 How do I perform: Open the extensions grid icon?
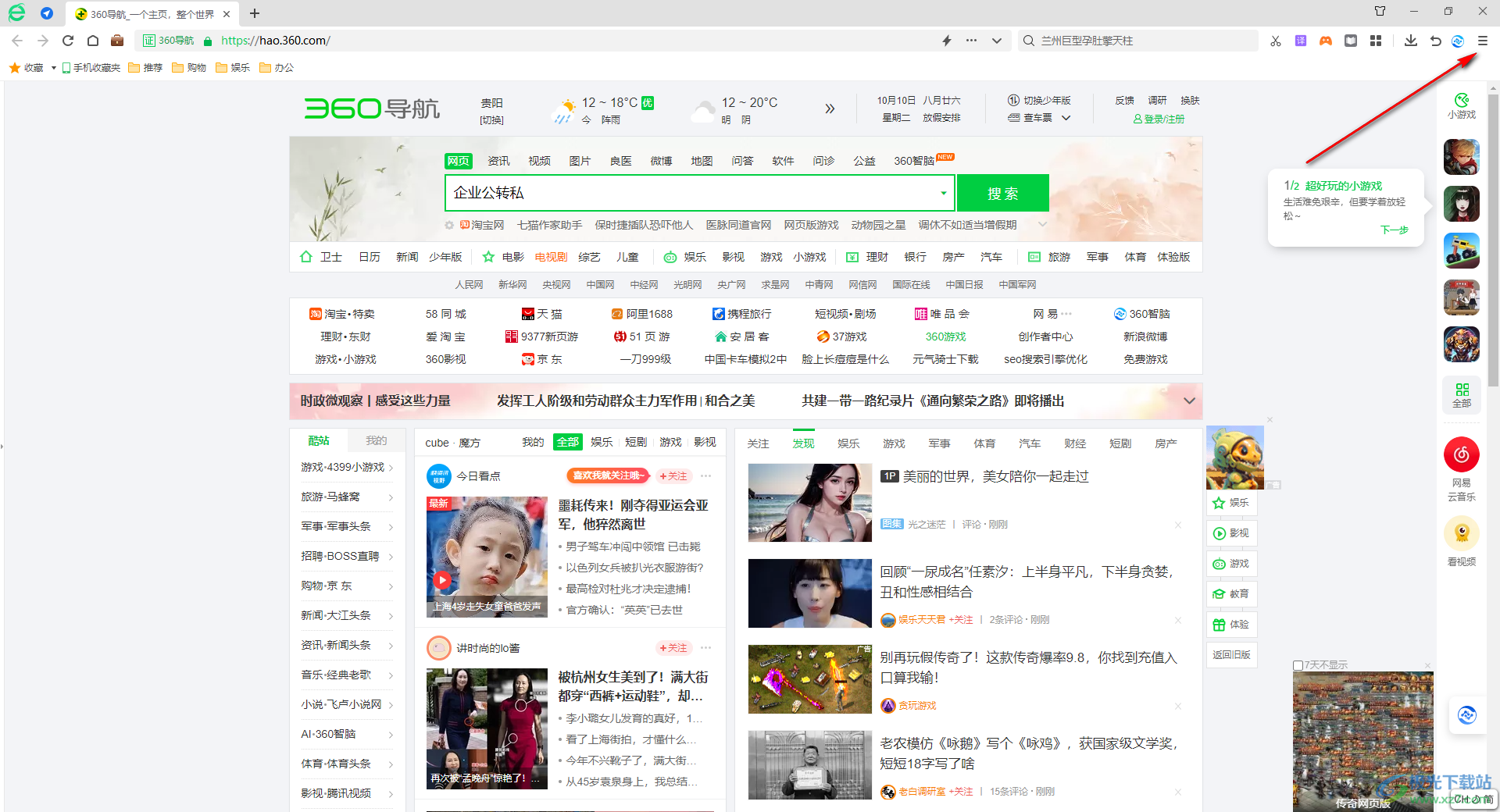click(1376, 41)
